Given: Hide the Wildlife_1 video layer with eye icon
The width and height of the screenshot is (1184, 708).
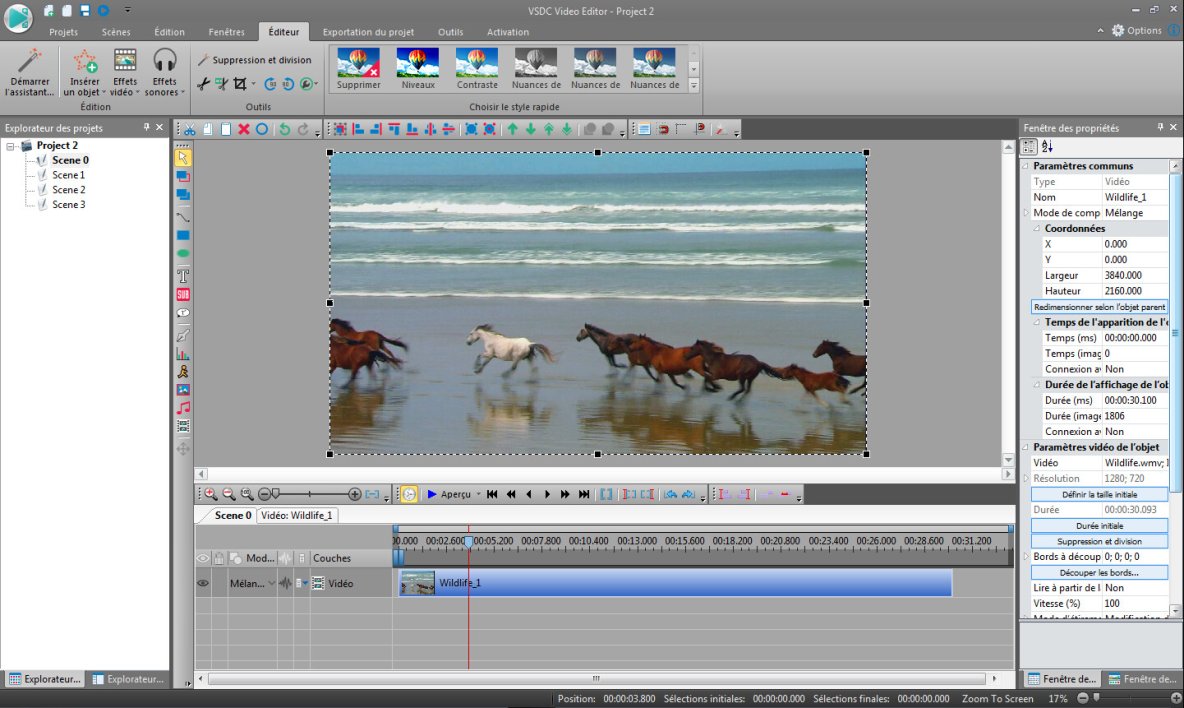Looking at the screenshot, I should (203, 583).
